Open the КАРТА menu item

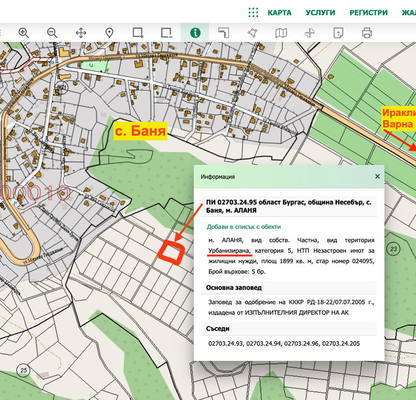point(279,13)
